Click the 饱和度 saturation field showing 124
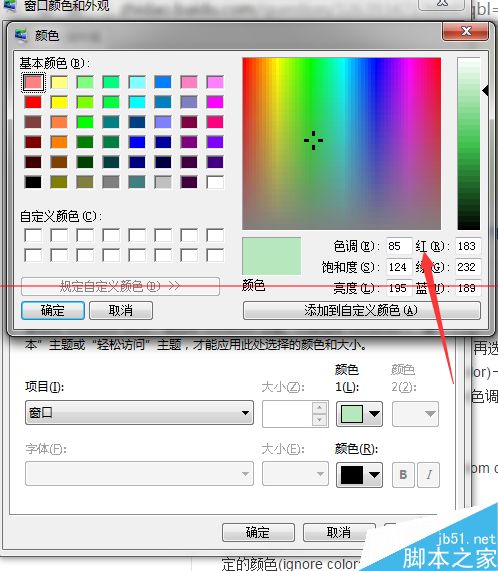Viewport: 498px width, 571px height. (x=399, y=267)
